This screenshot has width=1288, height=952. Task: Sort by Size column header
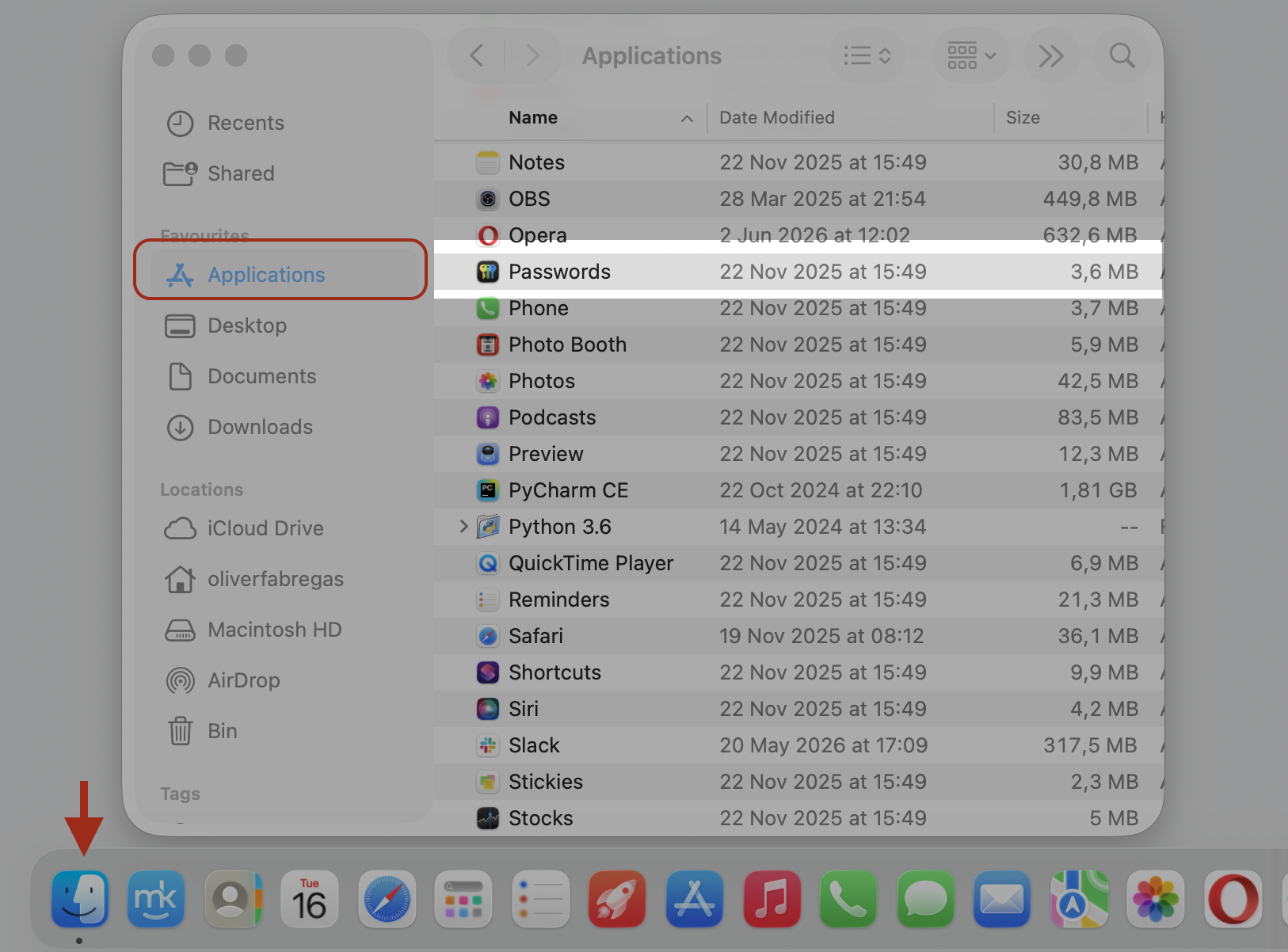click(x=1023, y=118)
